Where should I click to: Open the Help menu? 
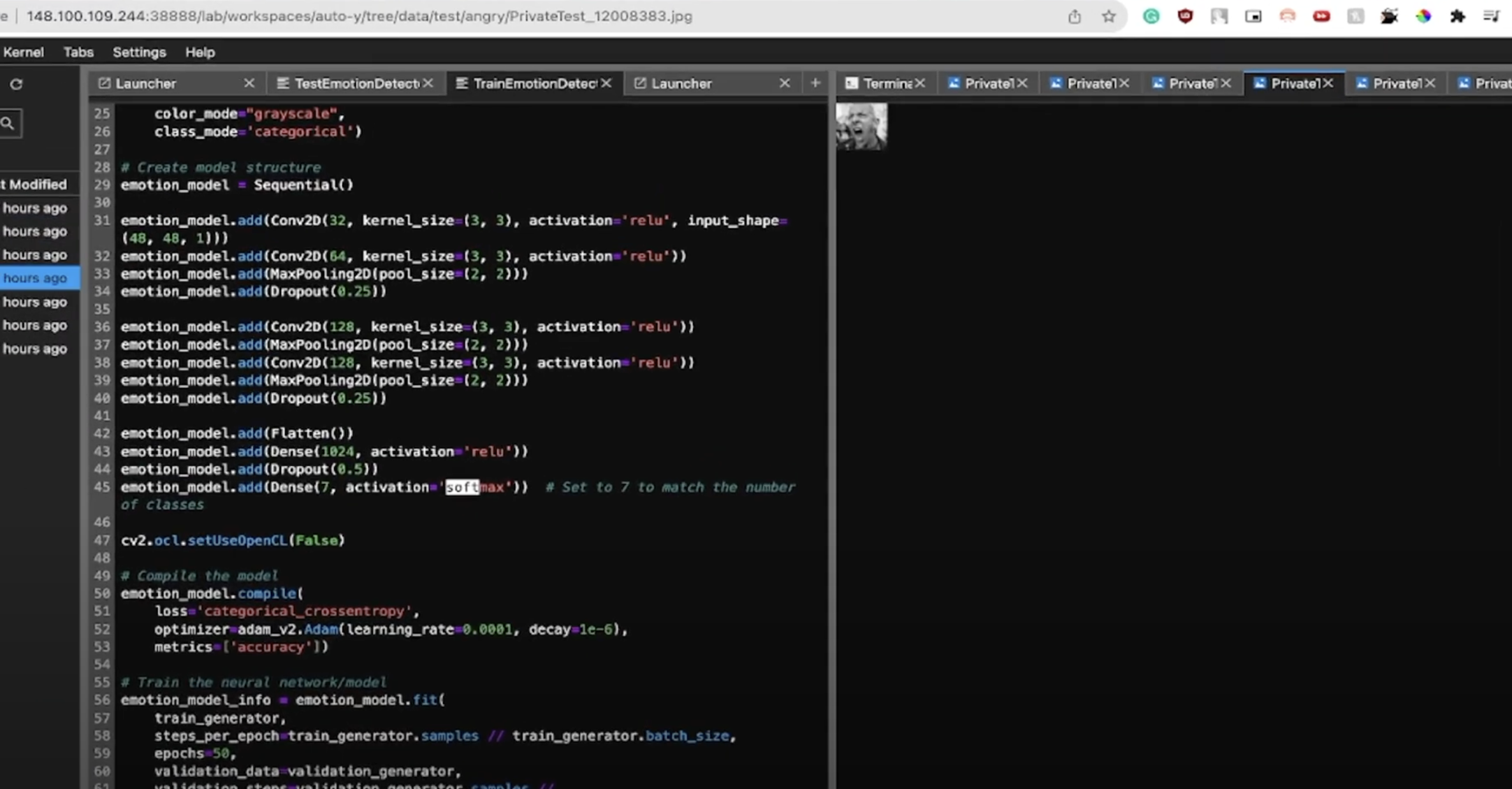200,52
